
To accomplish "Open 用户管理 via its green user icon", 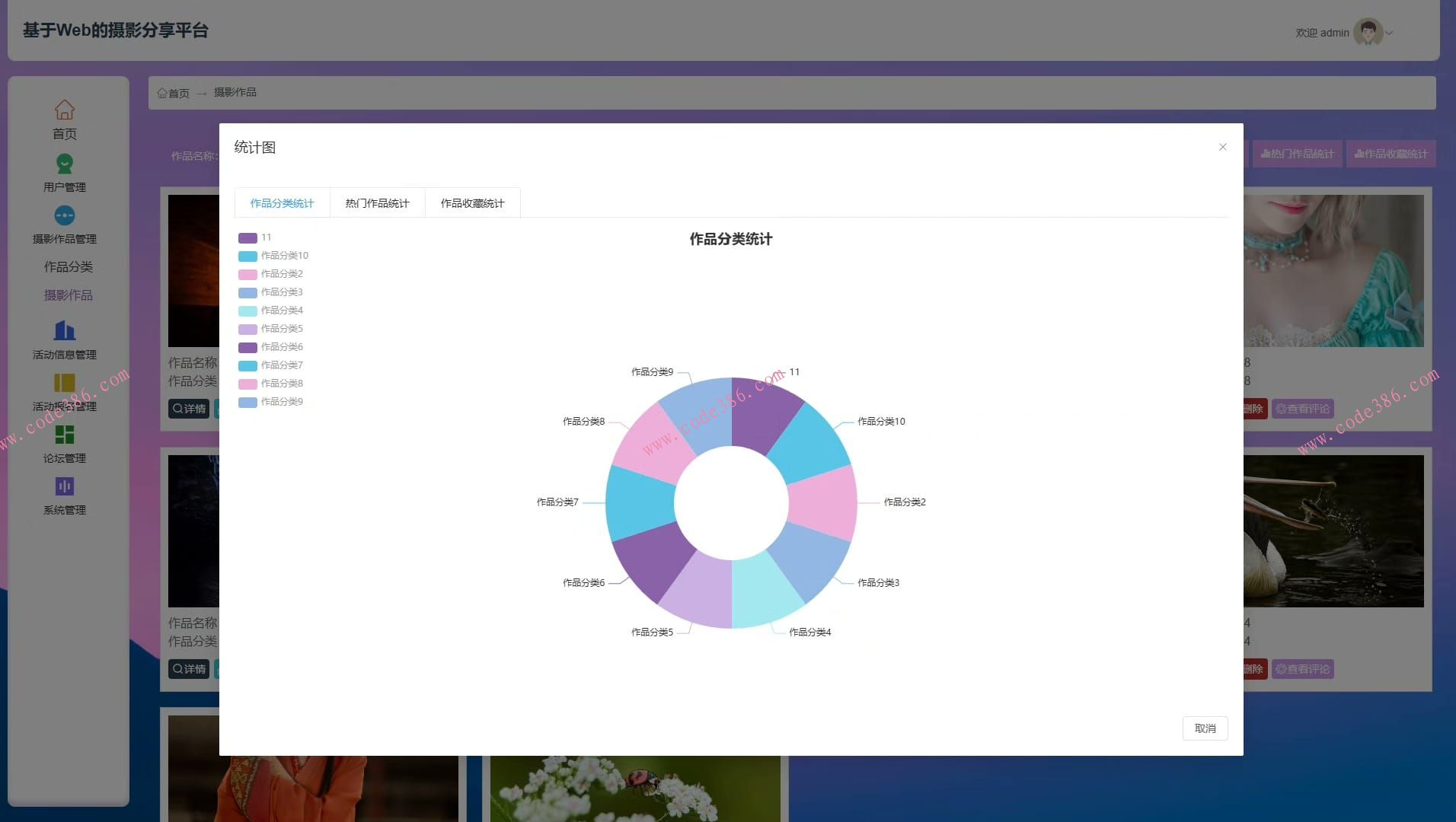I will coord(65,164).
